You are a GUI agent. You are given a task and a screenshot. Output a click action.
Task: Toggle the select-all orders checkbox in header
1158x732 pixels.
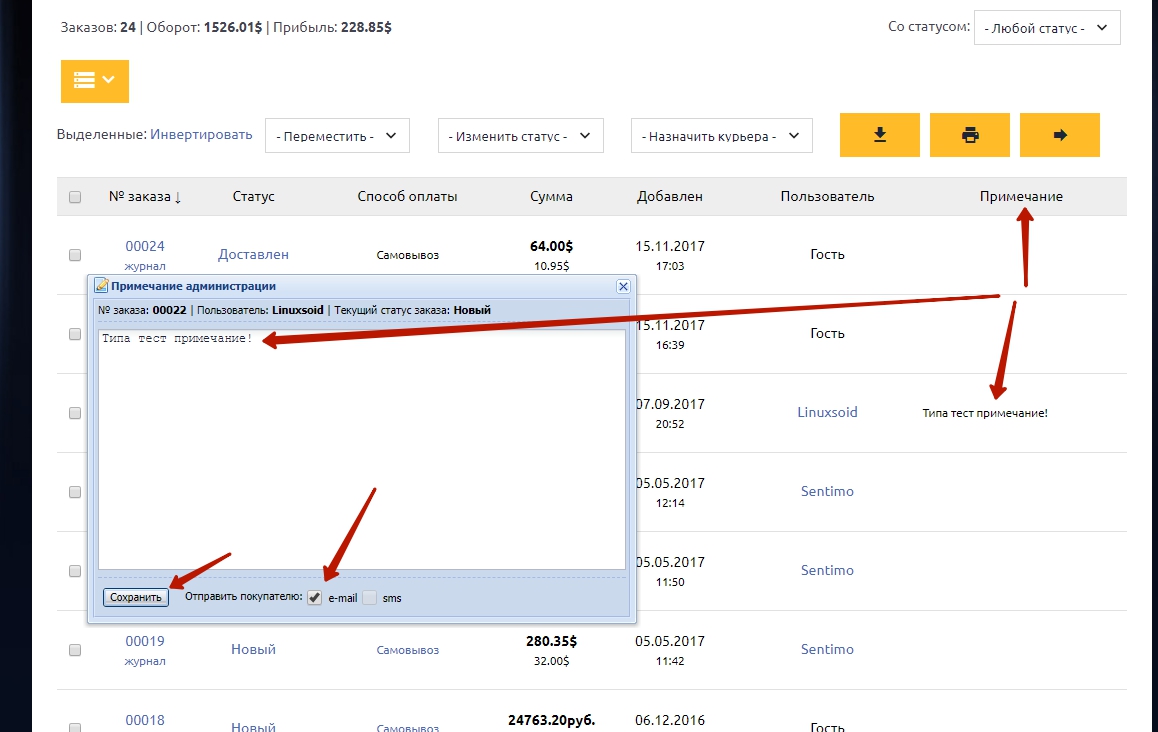pos(75,197)
